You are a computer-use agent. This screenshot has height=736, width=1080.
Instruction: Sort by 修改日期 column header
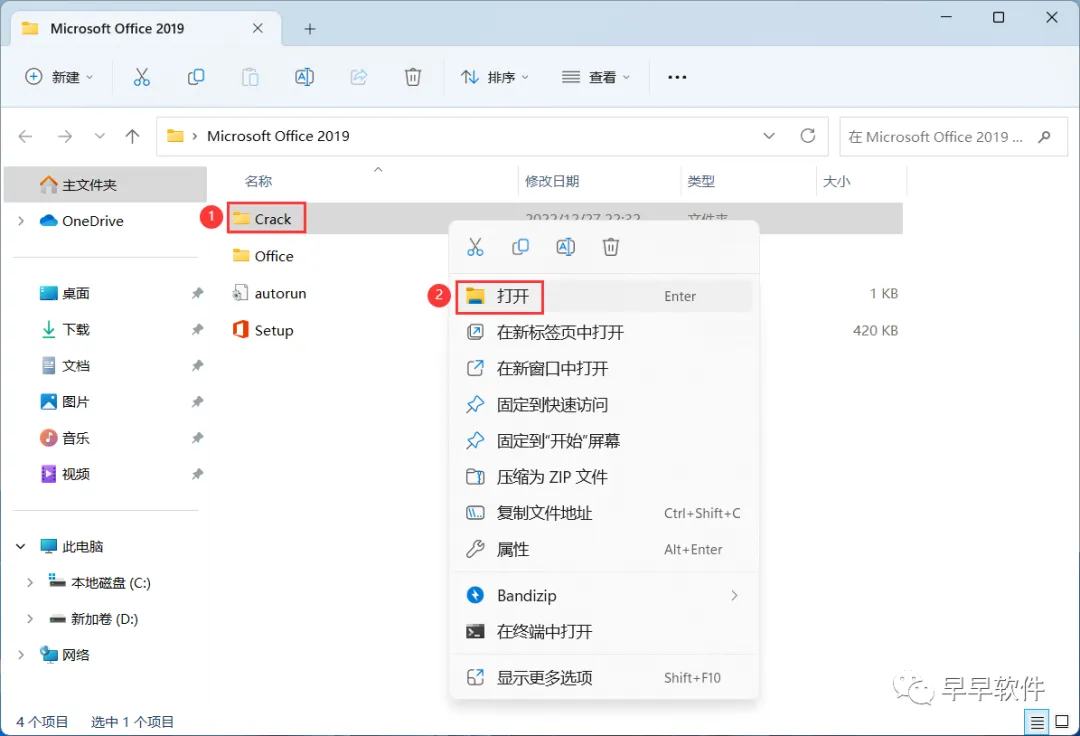[x=552, y=181]
